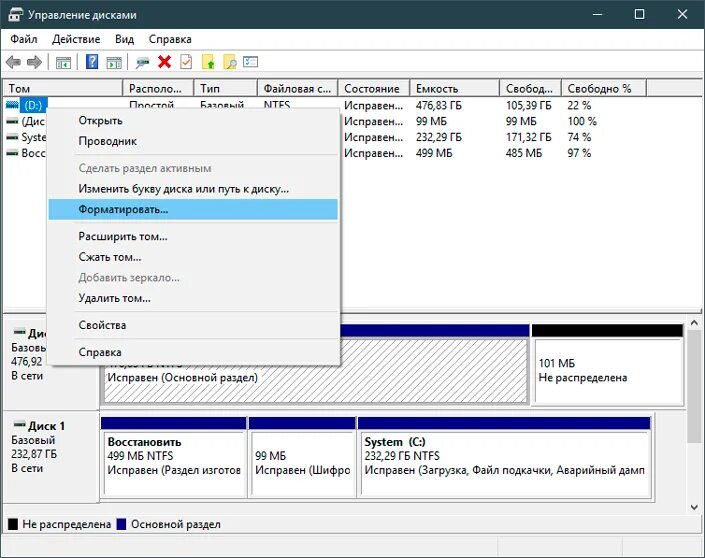Choose Открыть in the context menu
This screenshot has height=558, width=705.
193,121
